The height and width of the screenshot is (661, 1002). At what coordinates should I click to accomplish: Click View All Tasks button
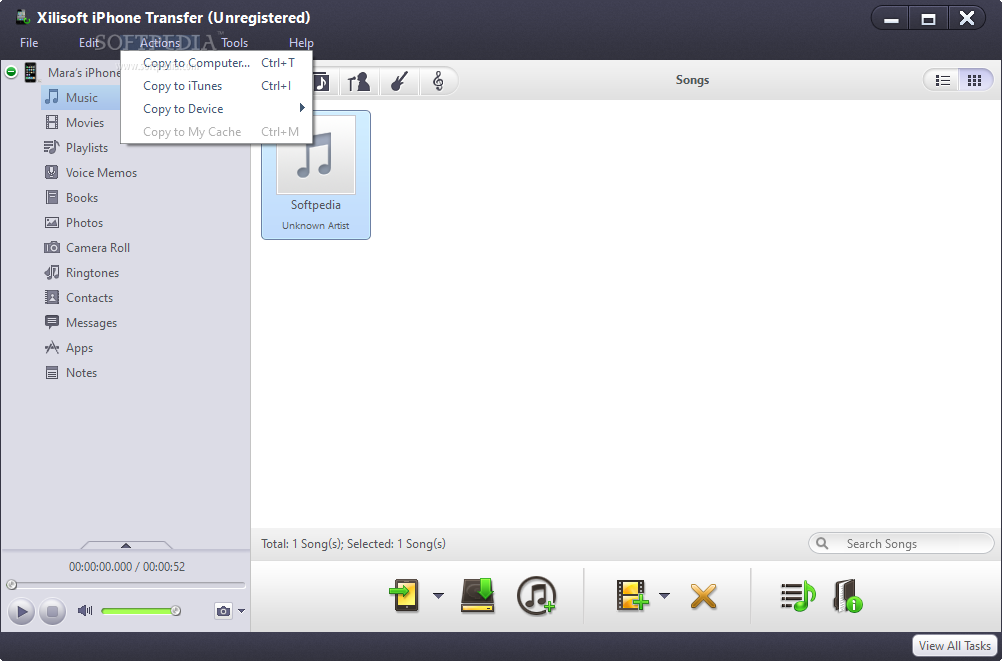click(x=955, y=646)
